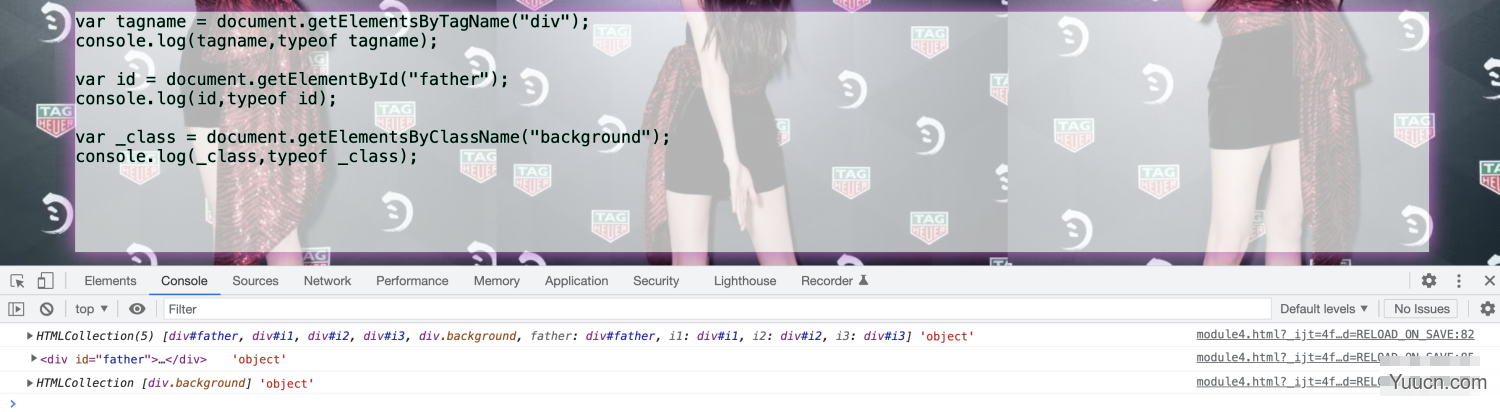
Task: Click 'console.log(_class,typeof _class)' line
Action: click(x=246, y=156)
